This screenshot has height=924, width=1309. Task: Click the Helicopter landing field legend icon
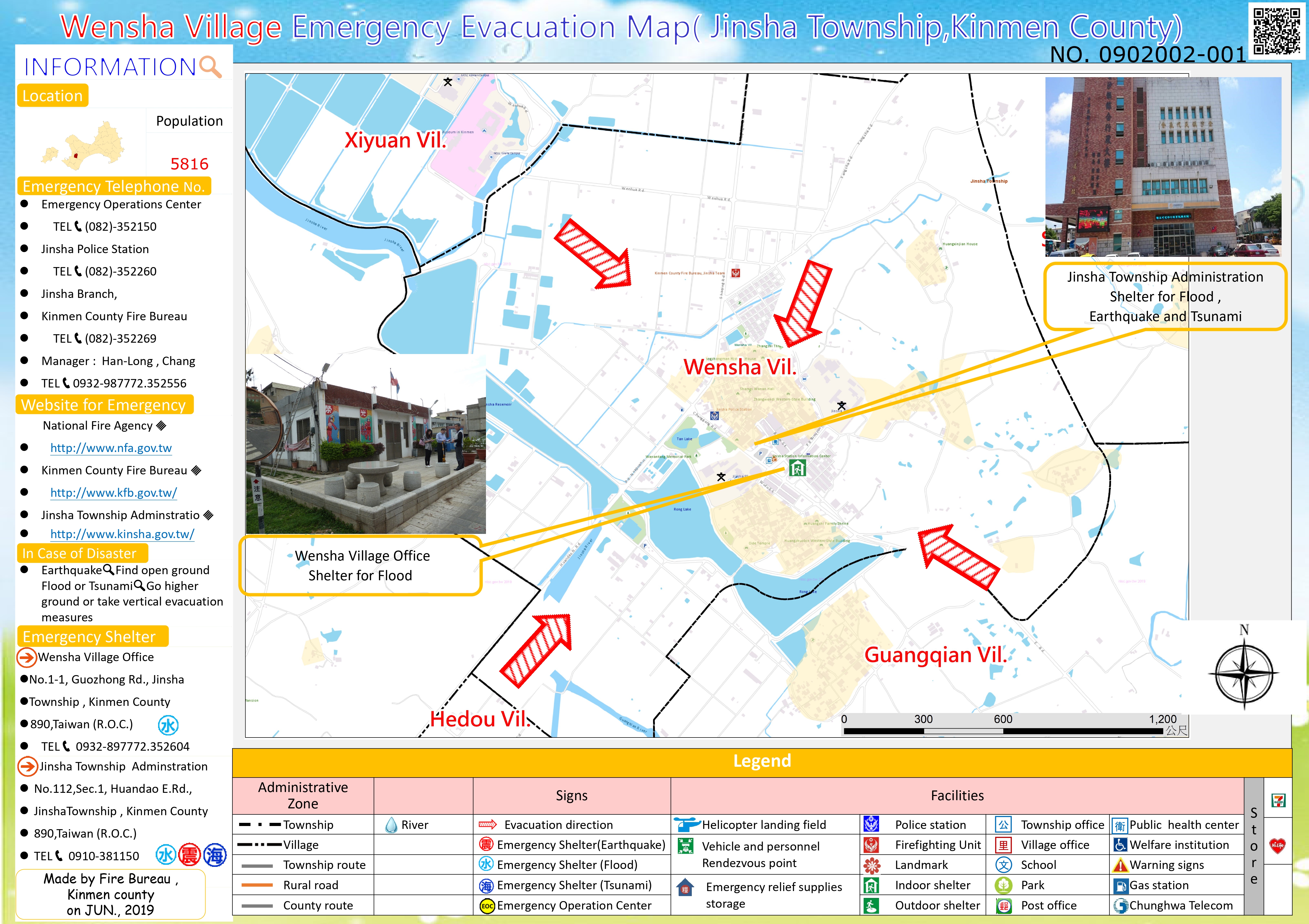pos(687,824)
